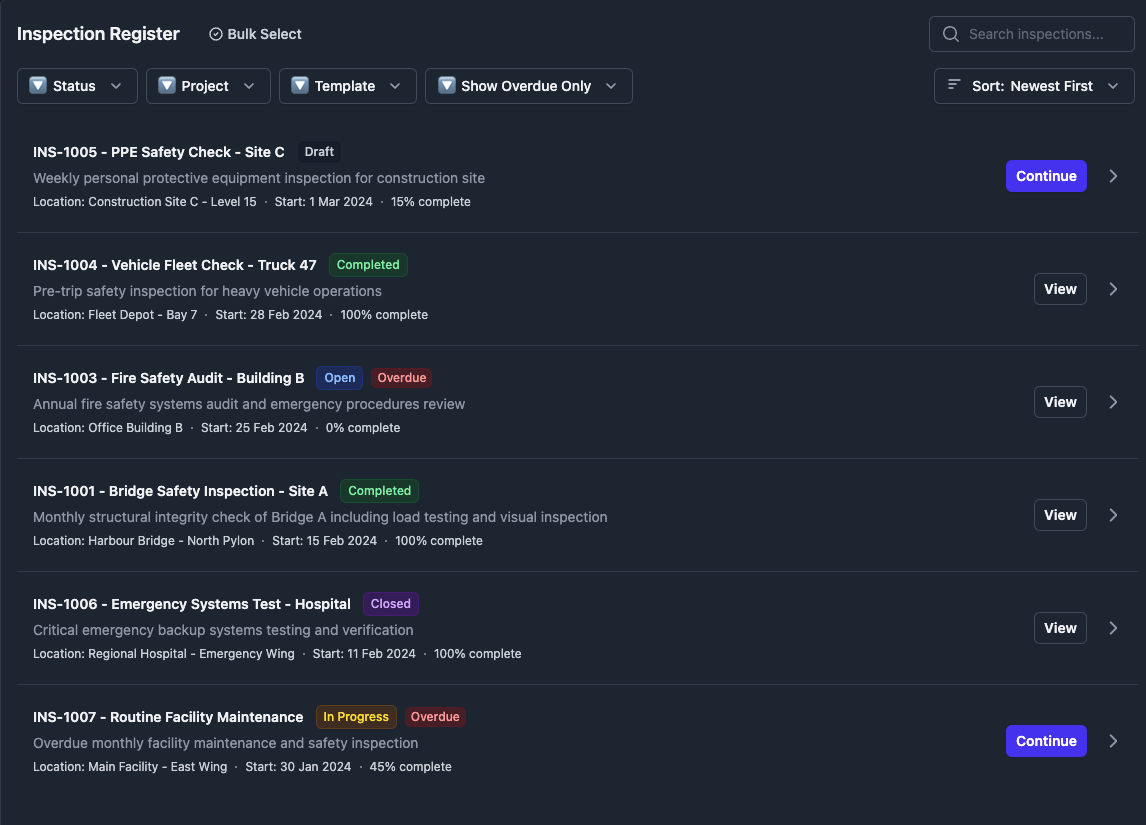The width and height of the screenshot is (1146, 825).
Task: Click chevron arrow for INS-1005 row
Action: pos(1113,176)
